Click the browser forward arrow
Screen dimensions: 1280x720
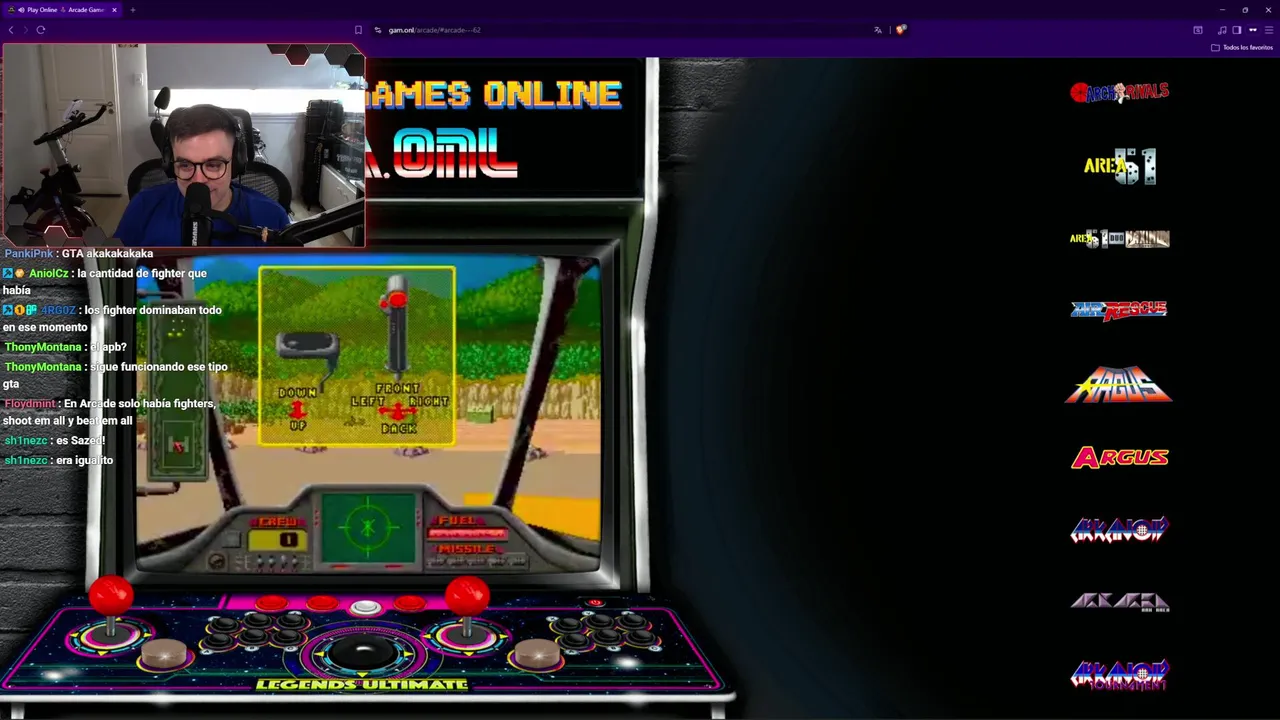(x=24, y=30)
